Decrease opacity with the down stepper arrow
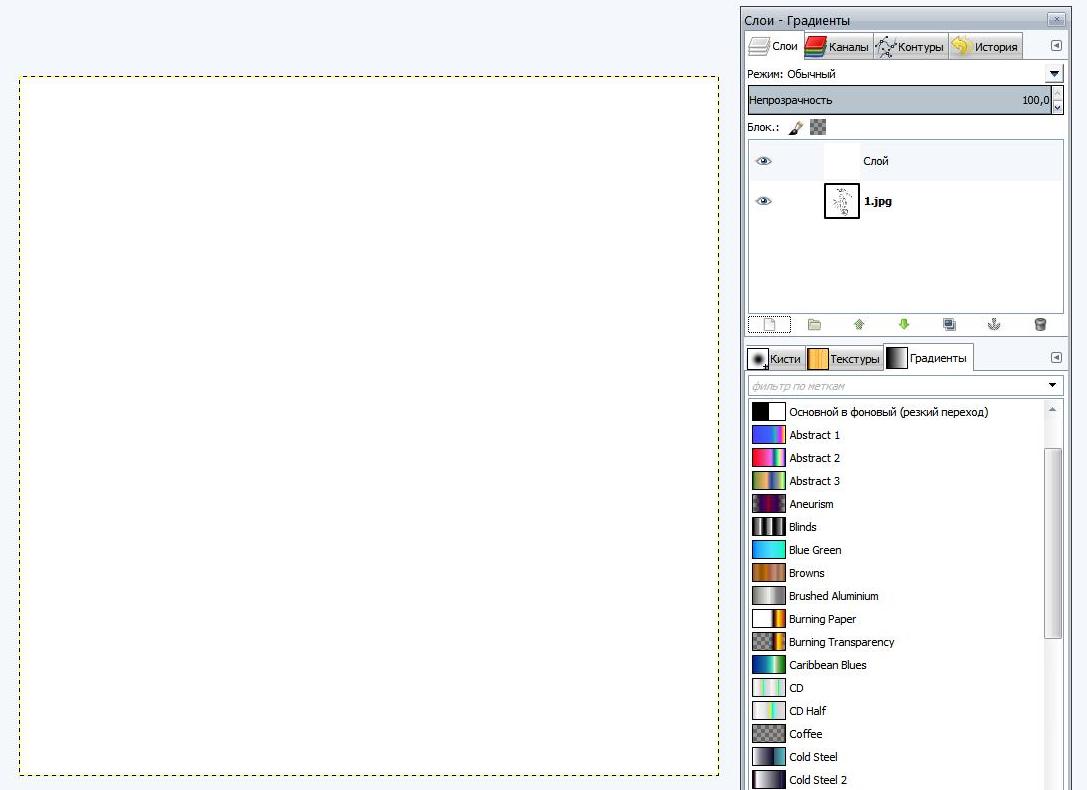The height and width of the screenshot is (790, 1087). click(x=1057, y=107)
